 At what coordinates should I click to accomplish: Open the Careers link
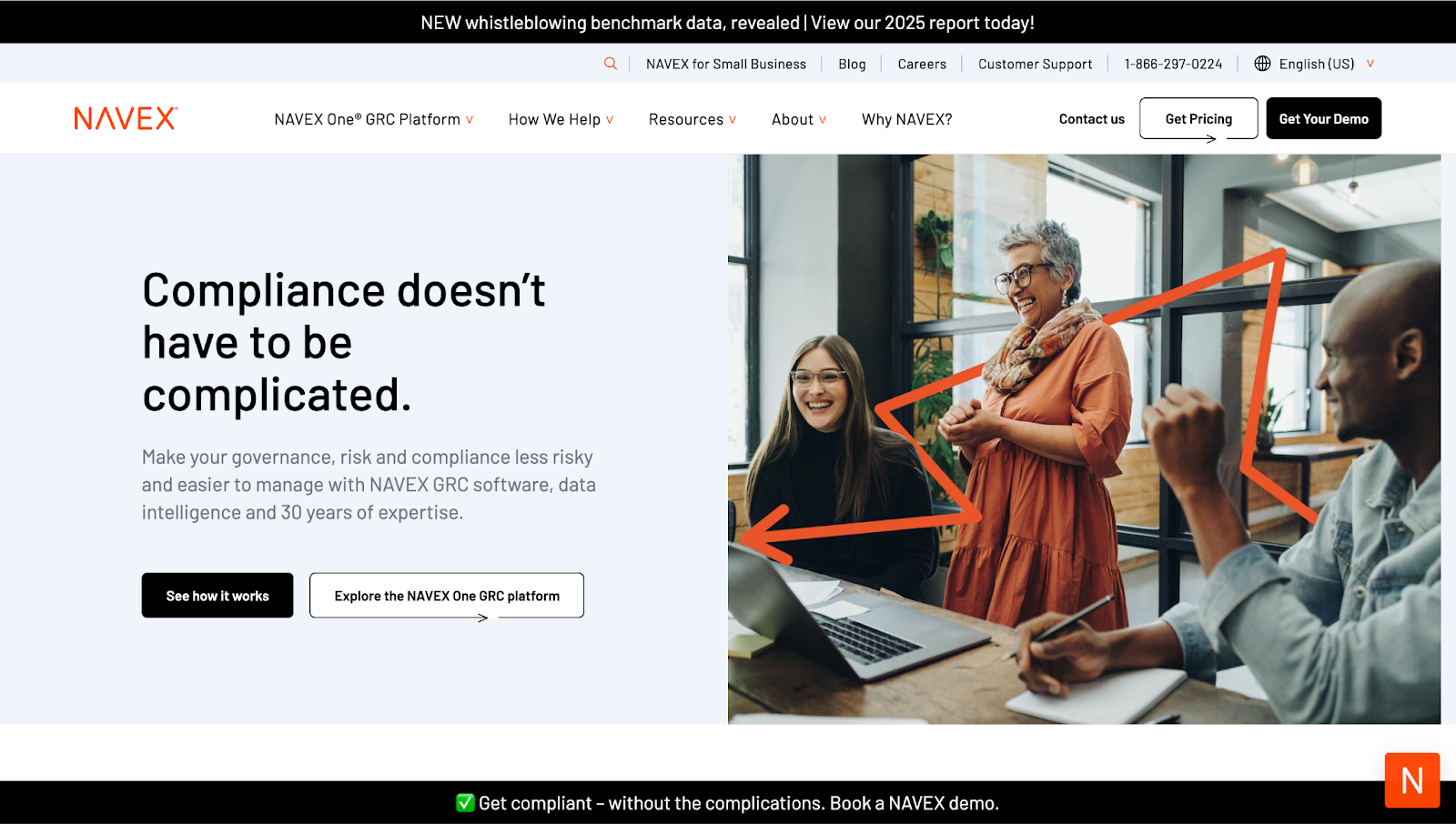pos(922,64)
